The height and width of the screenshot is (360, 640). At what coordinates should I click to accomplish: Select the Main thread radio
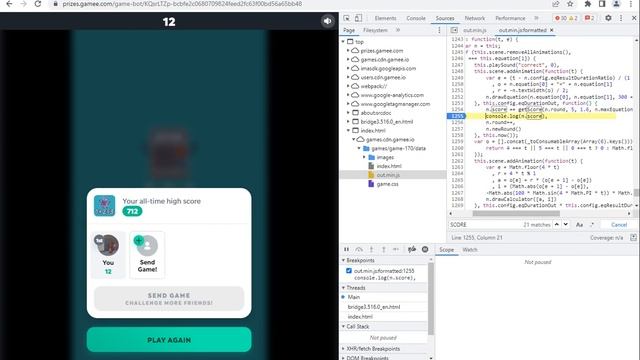[343, 297]
